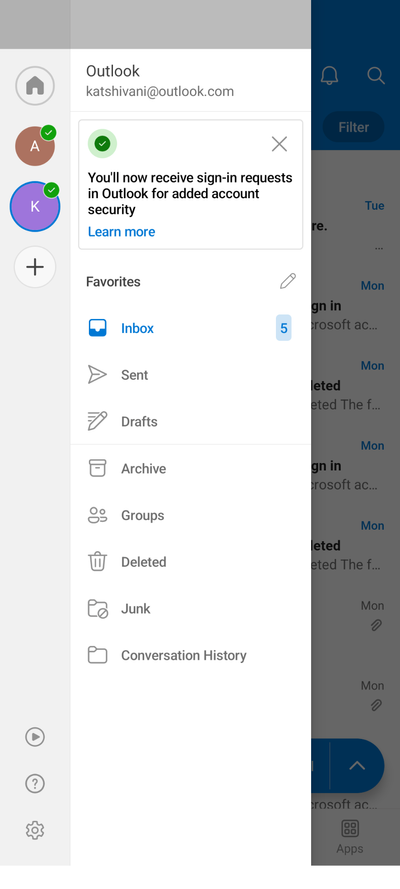This screenshot has height=889, width=400.
Task: Open the Deleted folder
Action: pos(190,562)
